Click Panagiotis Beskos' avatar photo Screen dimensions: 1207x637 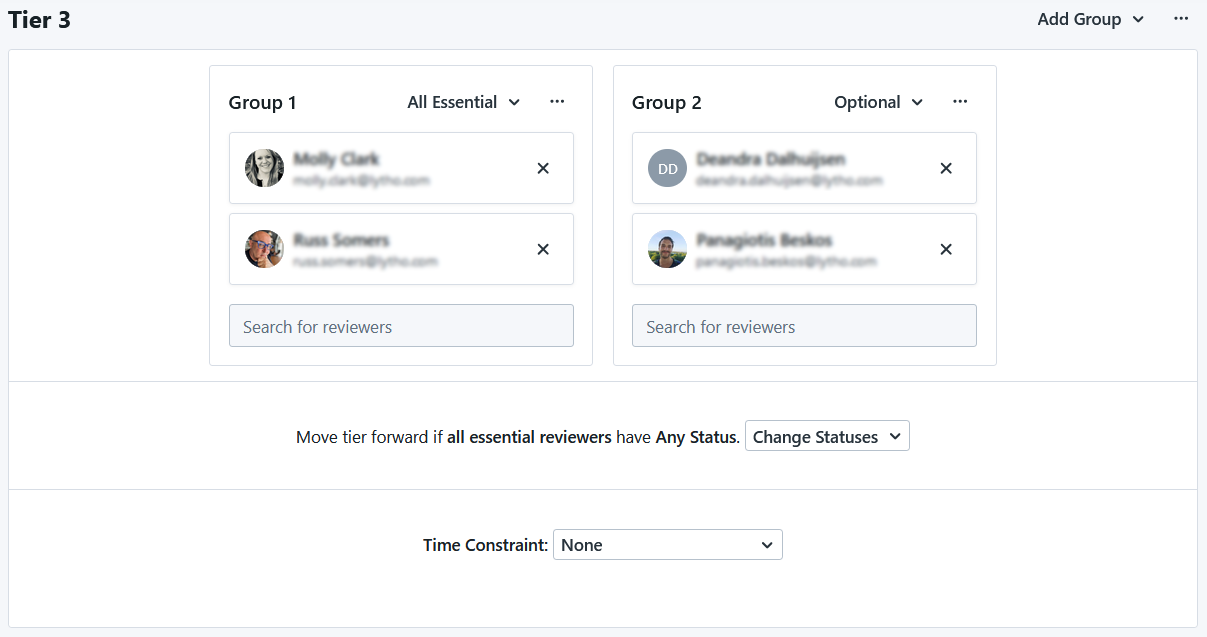tap(668, 249)
